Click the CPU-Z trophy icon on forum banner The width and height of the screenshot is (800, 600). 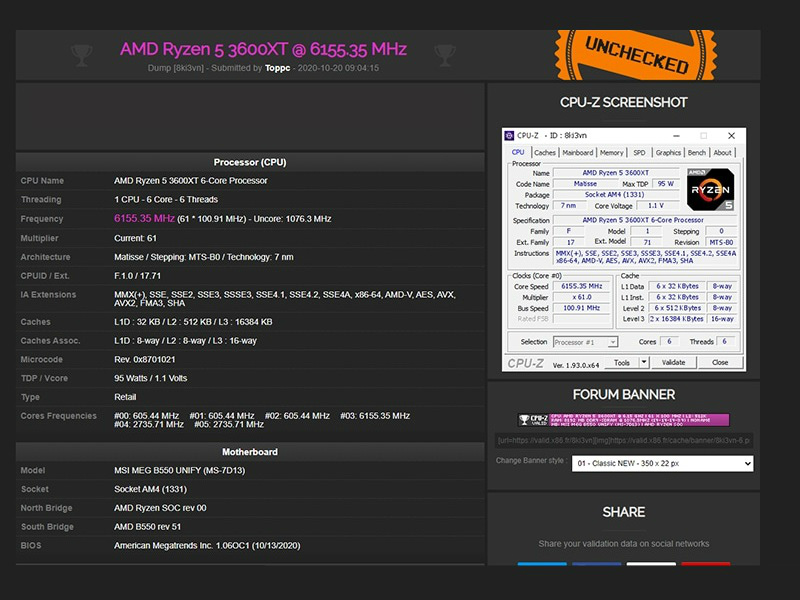(x=523, y=420)
